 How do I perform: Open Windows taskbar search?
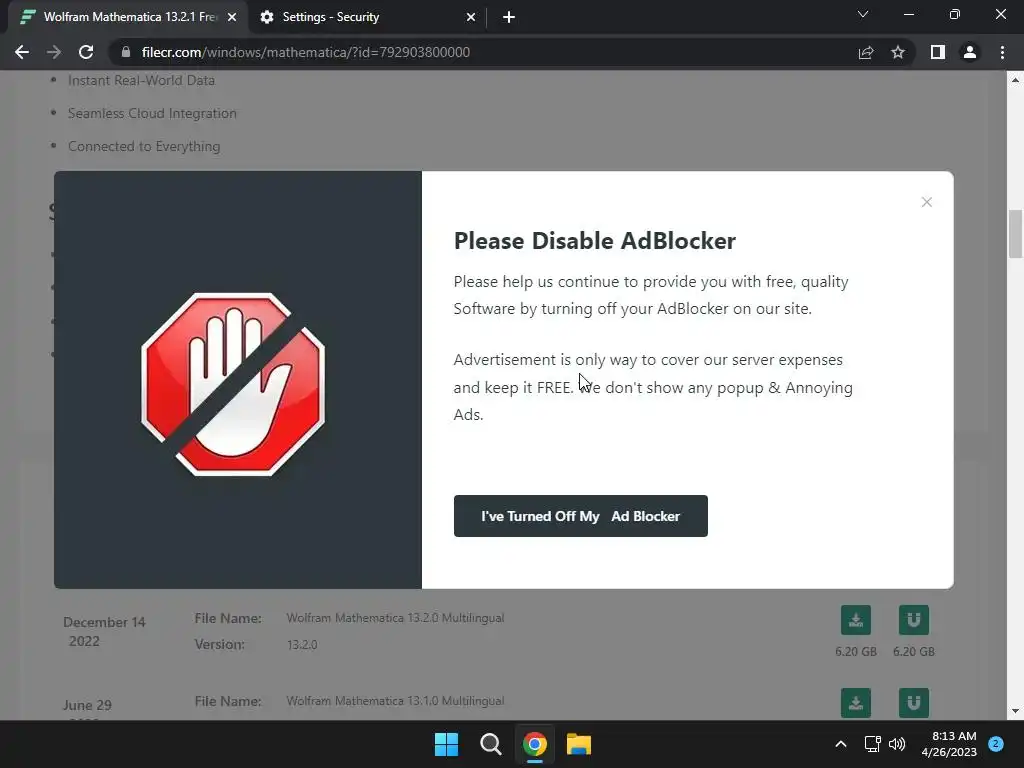coord(490,744)
